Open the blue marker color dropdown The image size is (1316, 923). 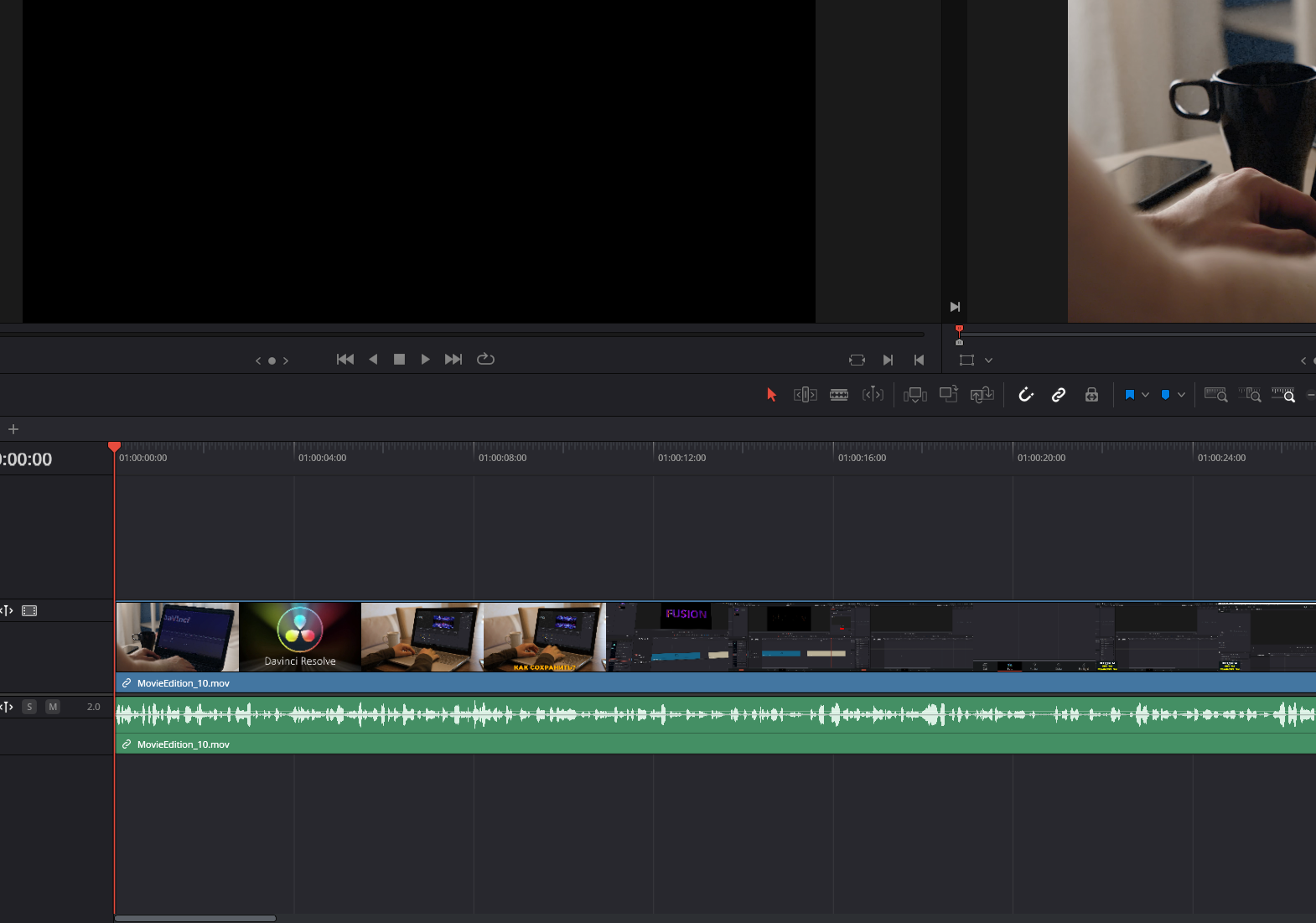(x=1182, y=395)
